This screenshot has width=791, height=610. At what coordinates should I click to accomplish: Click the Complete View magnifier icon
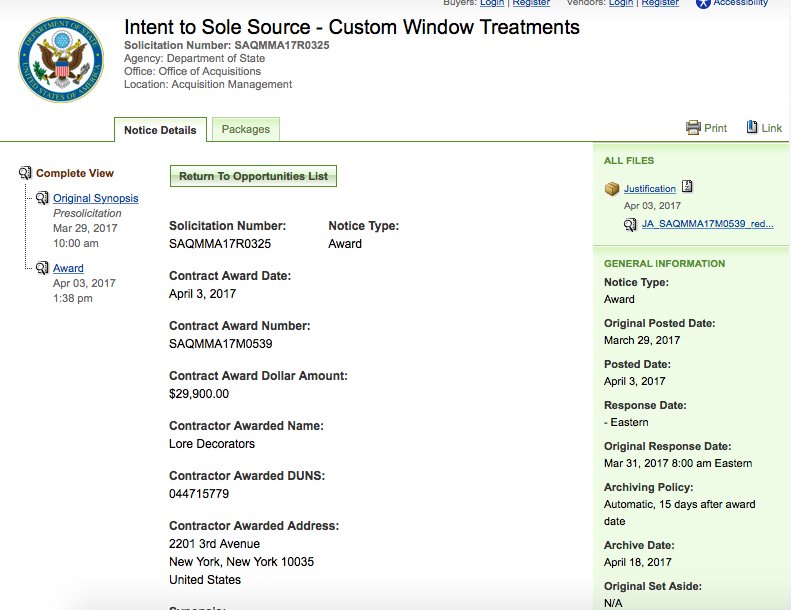[x=25, y=173]
